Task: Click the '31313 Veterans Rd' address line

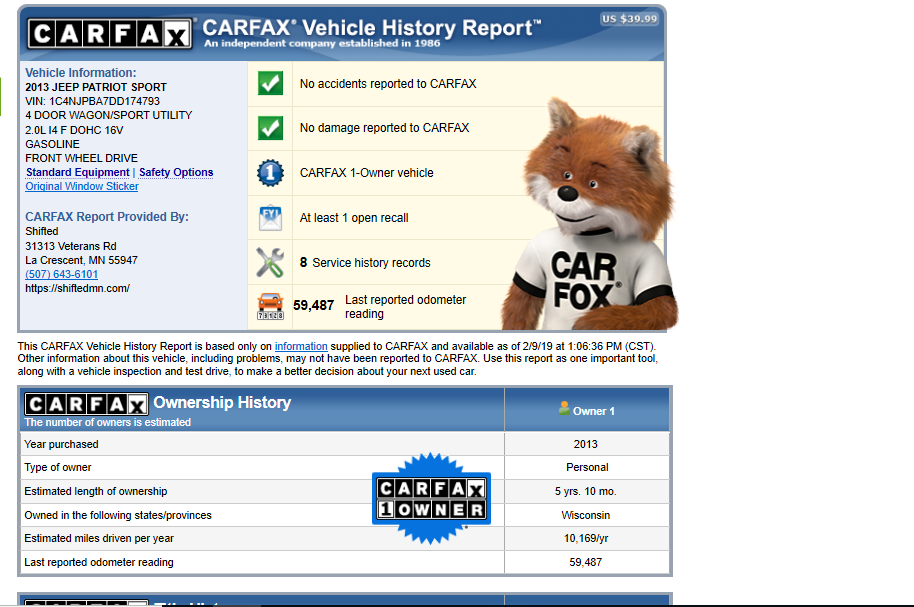Action: (71, 246)
